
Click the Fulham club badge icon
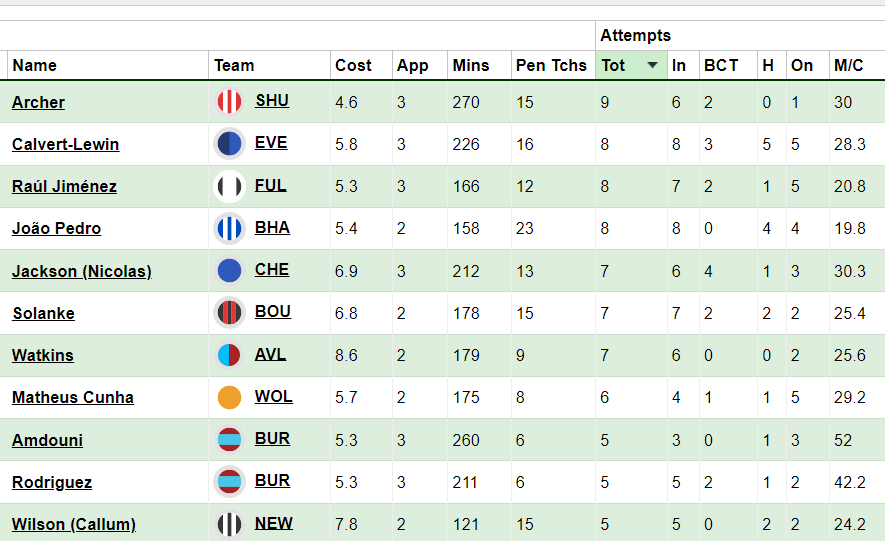(230, 186)
